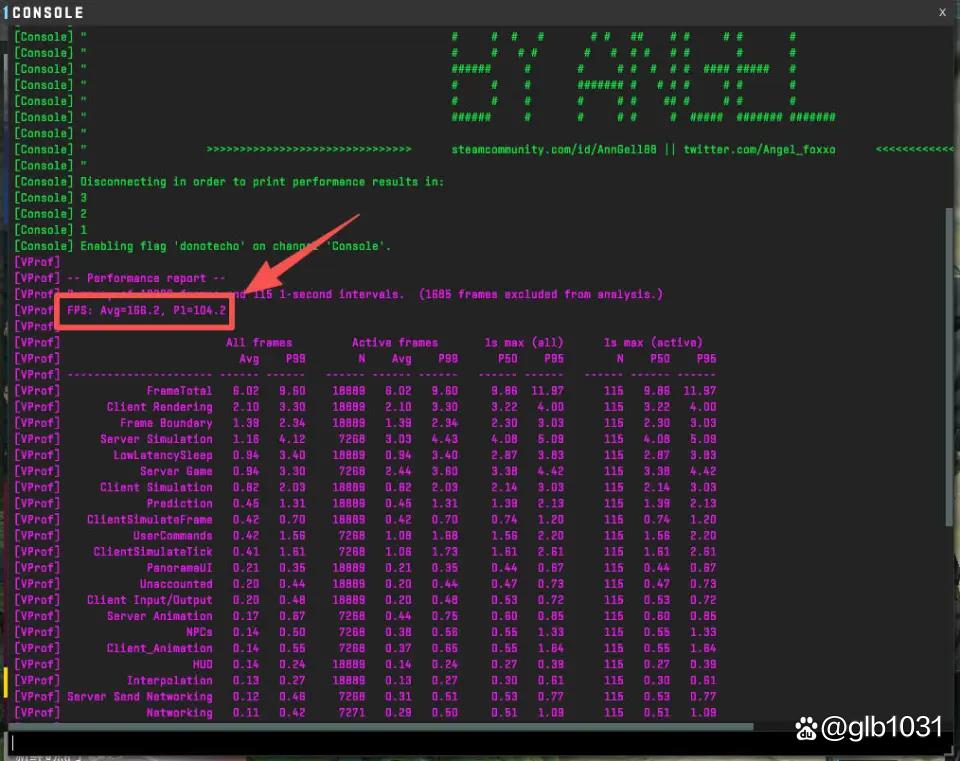The image size is (960, 761).
Task: Select the HUD row label
Action: (202, 664)
